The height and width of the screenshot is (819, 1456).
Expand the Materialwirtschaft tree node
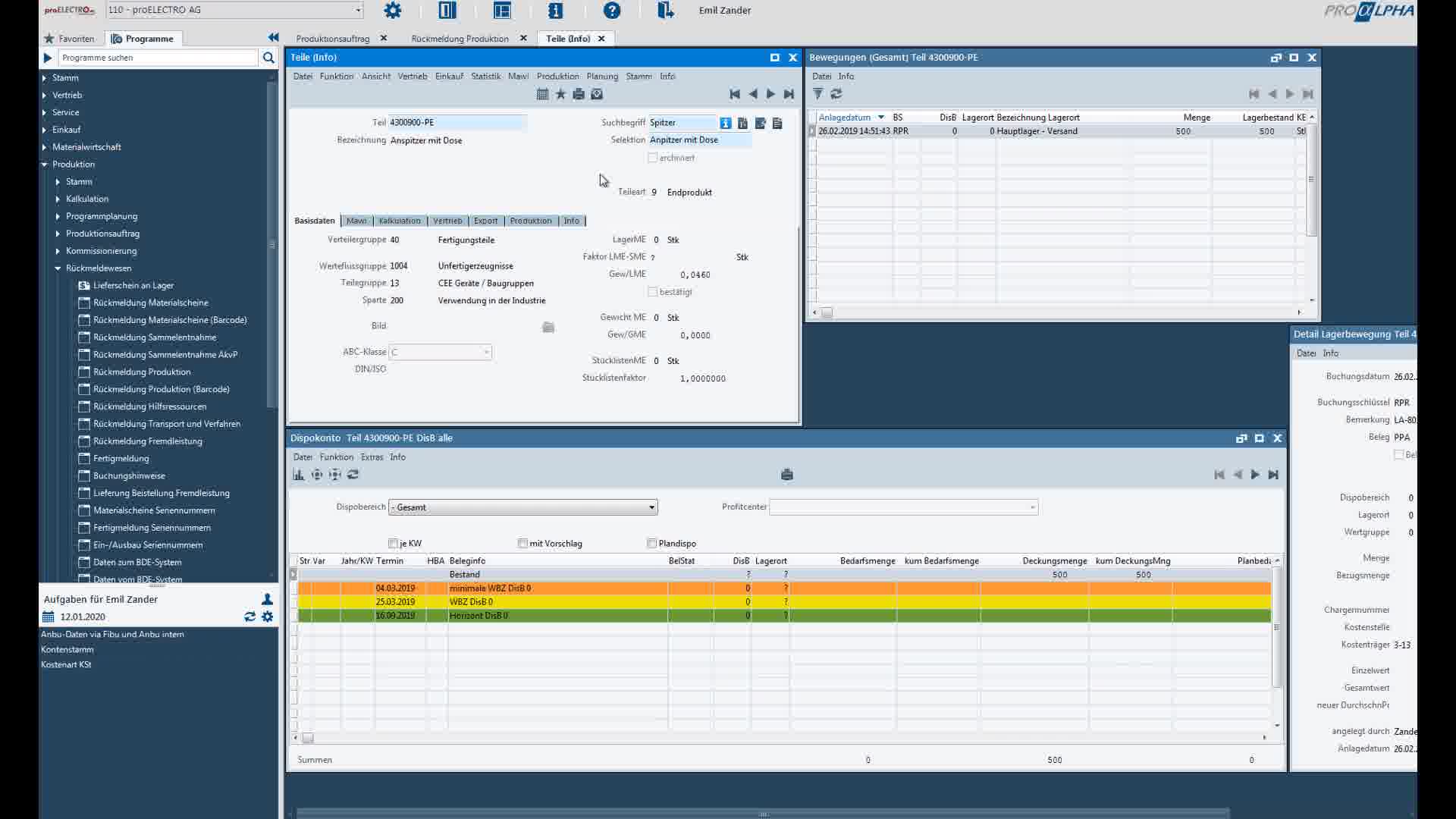(x=44, y=147)
